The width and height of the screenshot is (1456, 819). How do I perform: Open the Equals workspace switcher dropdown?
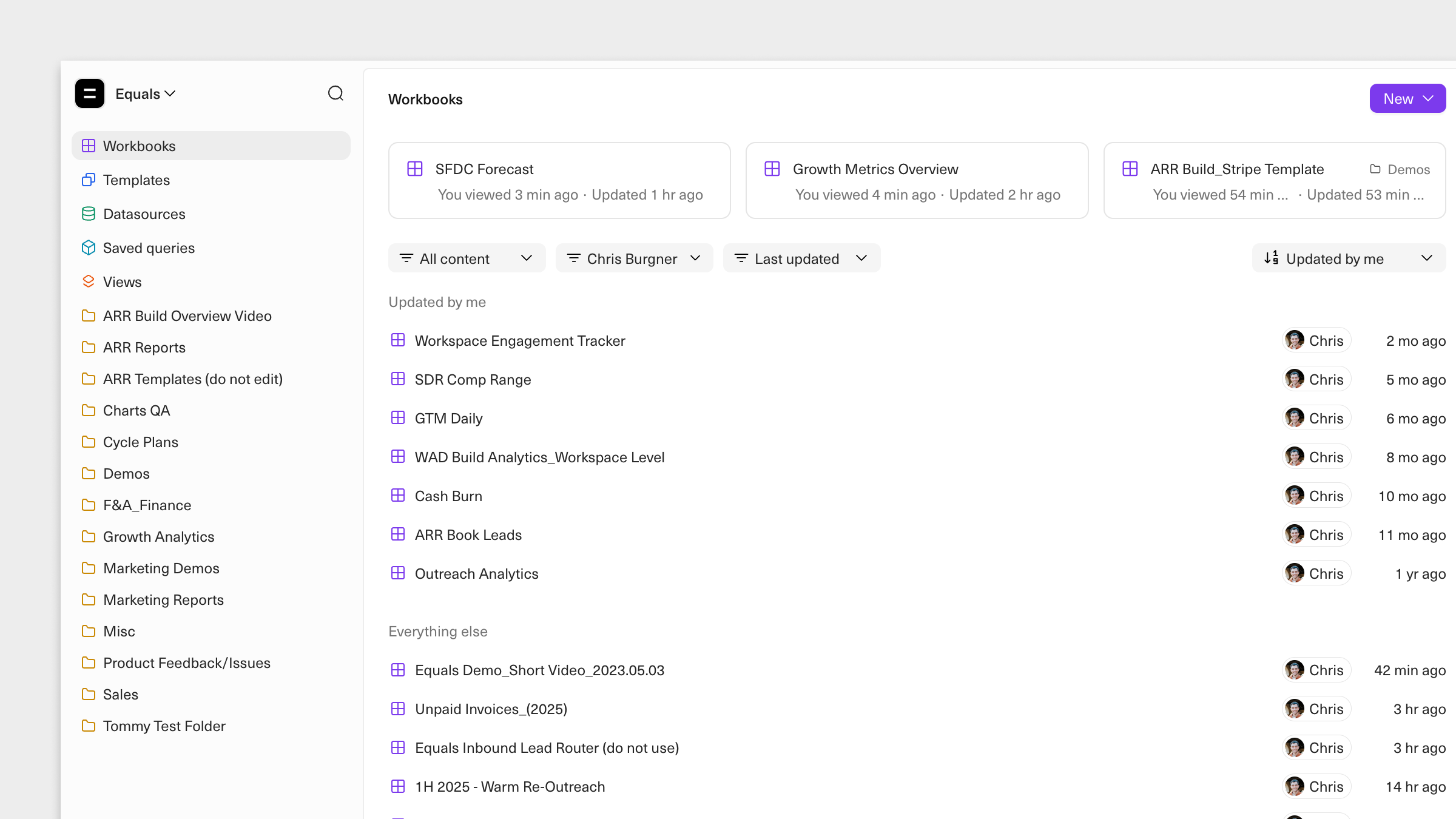(x=146, y=93)
